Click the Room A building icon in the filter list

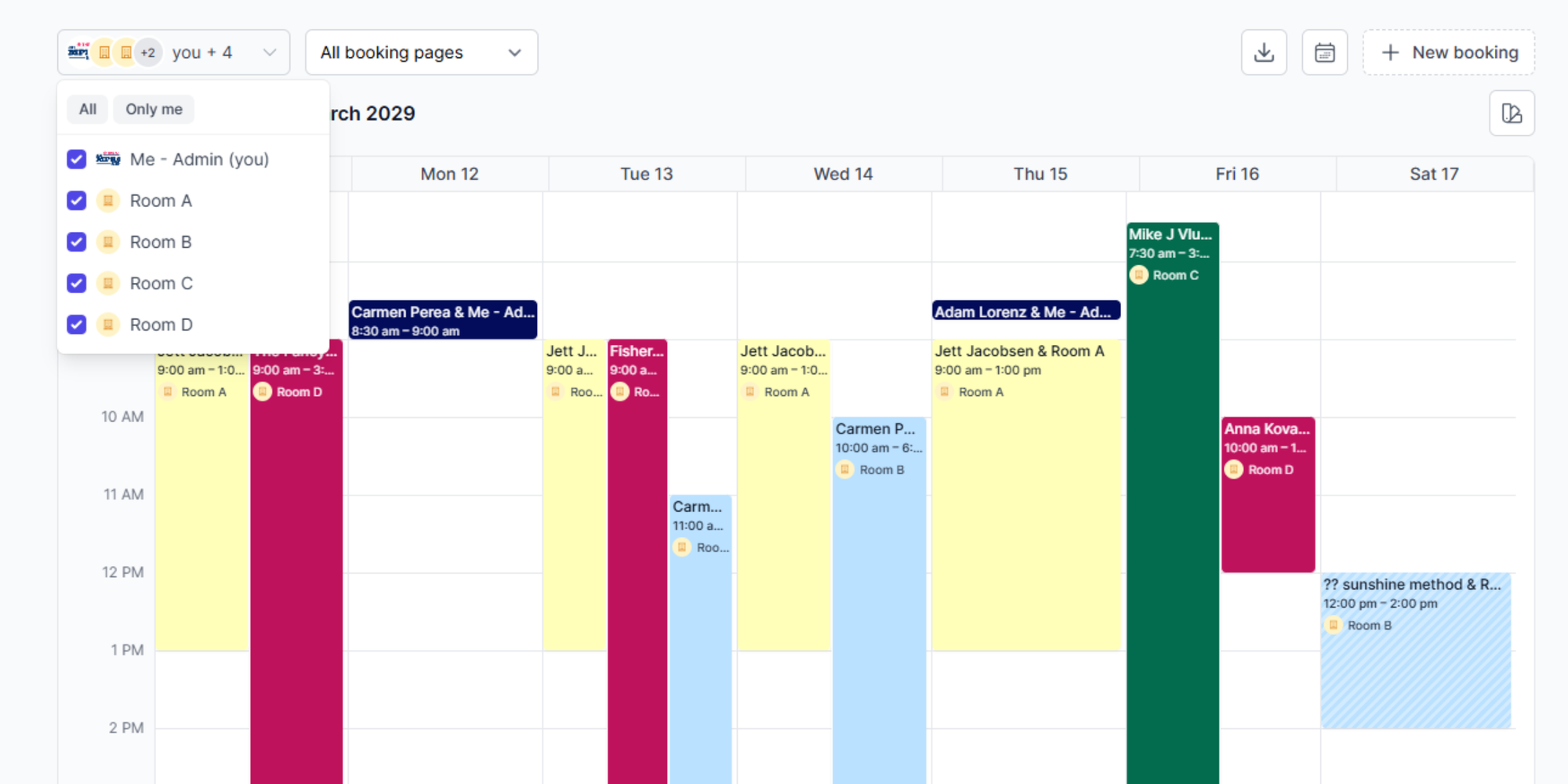coord(107,201)
